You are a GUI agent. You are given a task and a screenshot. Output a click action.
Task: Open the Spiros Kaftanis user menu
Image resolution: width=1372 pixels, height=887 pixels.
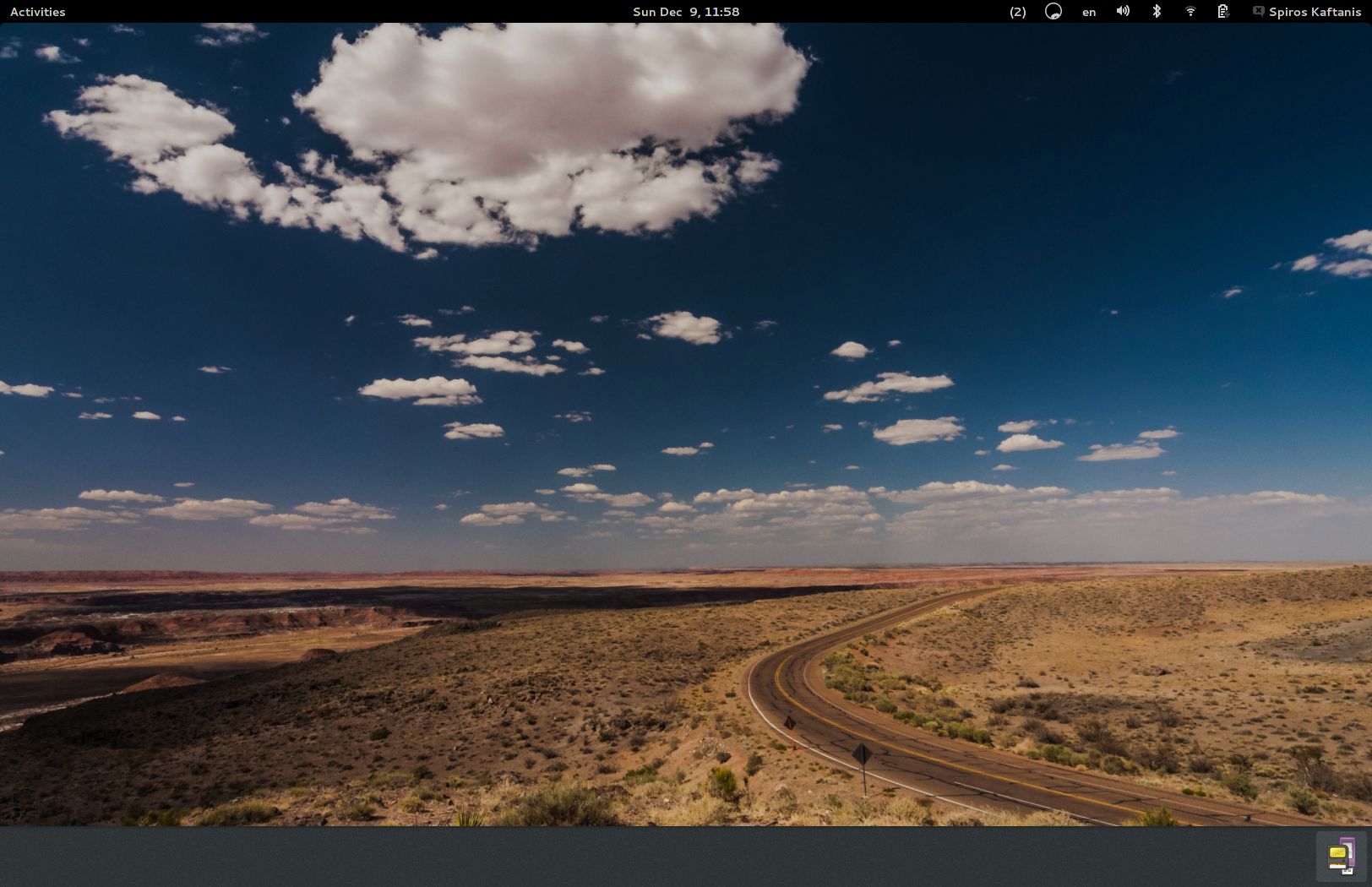click(1315, 12)
